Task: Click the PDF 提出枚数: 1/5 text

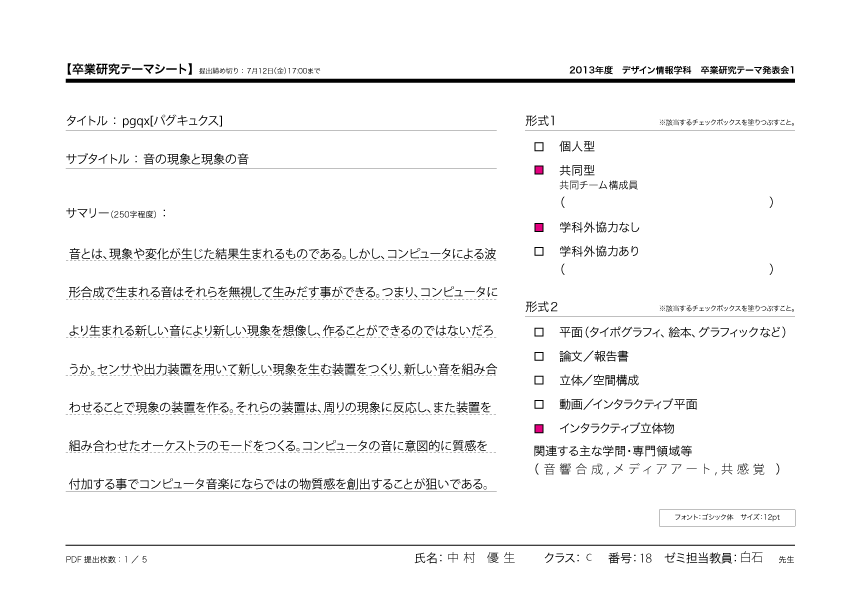Action: coord(106,559)
